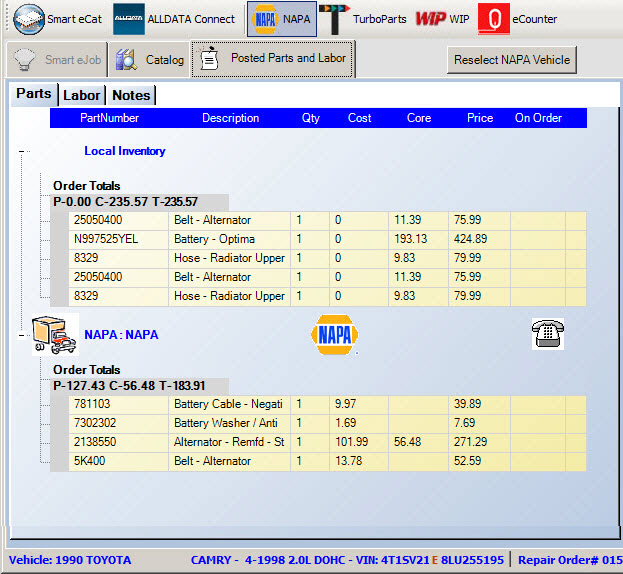Click the PartNumber column header

(109, 118)
